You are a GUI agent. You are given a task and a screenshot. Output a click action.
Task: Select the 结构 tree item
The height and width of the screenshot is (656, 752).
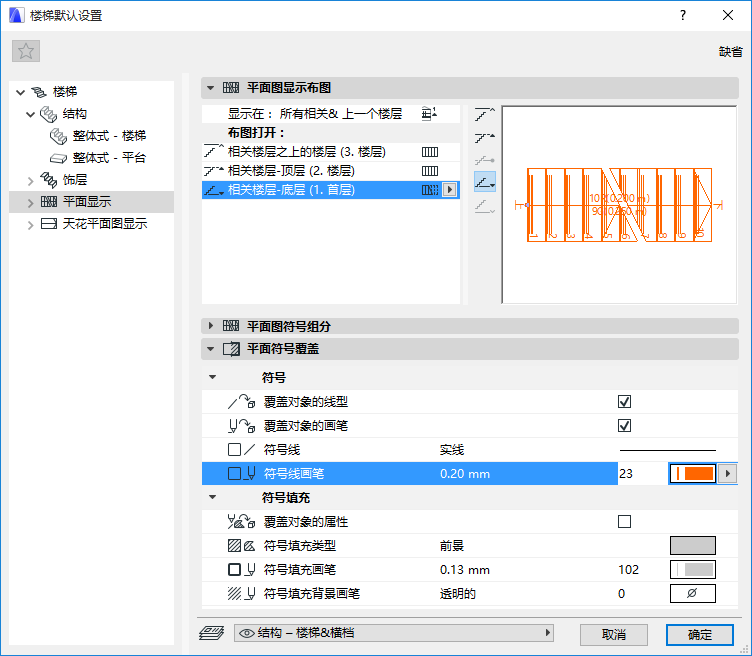click(x=74, y=114)
